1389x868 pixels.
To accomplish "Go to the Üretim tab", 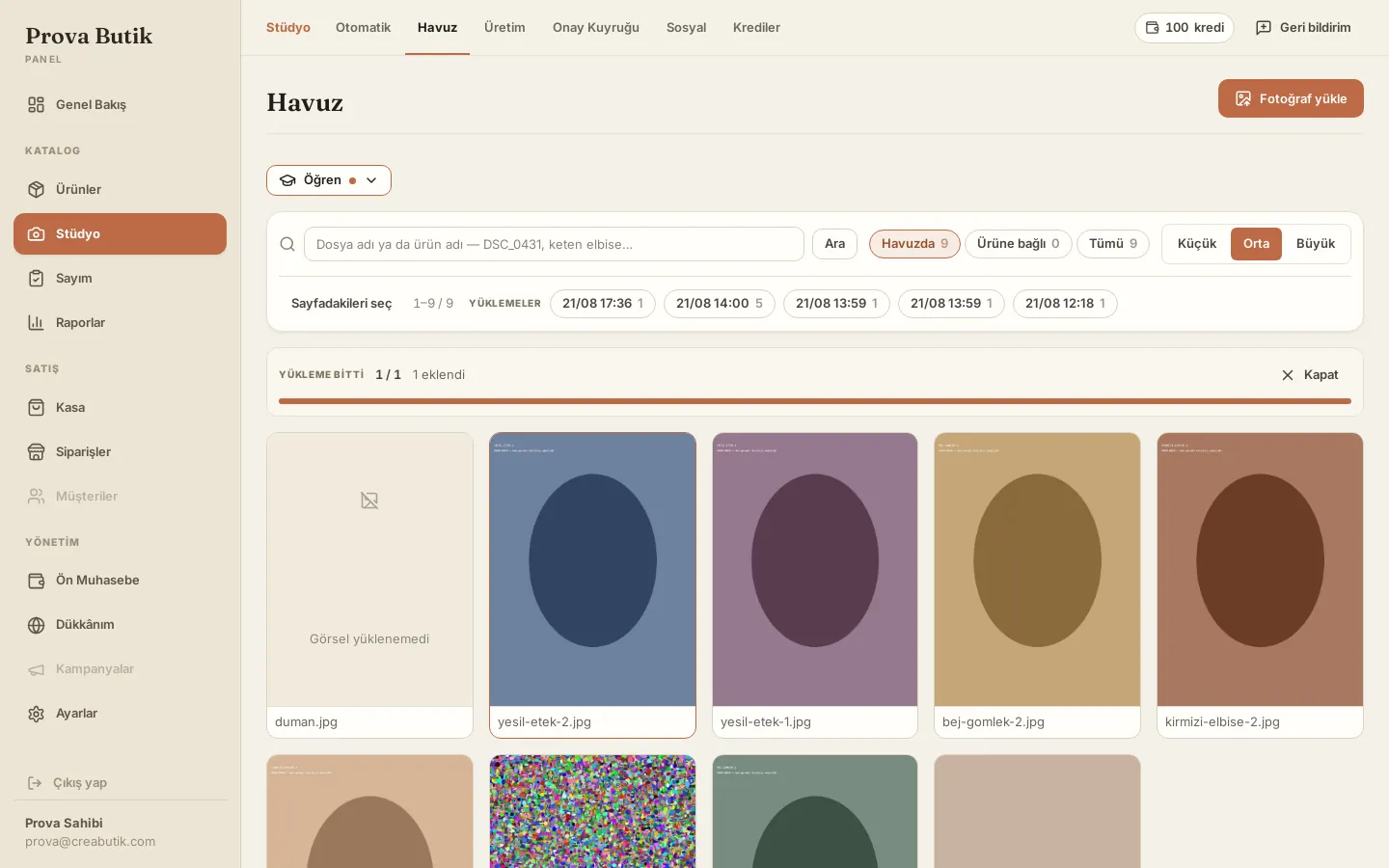I will click(x=504, y=28).
